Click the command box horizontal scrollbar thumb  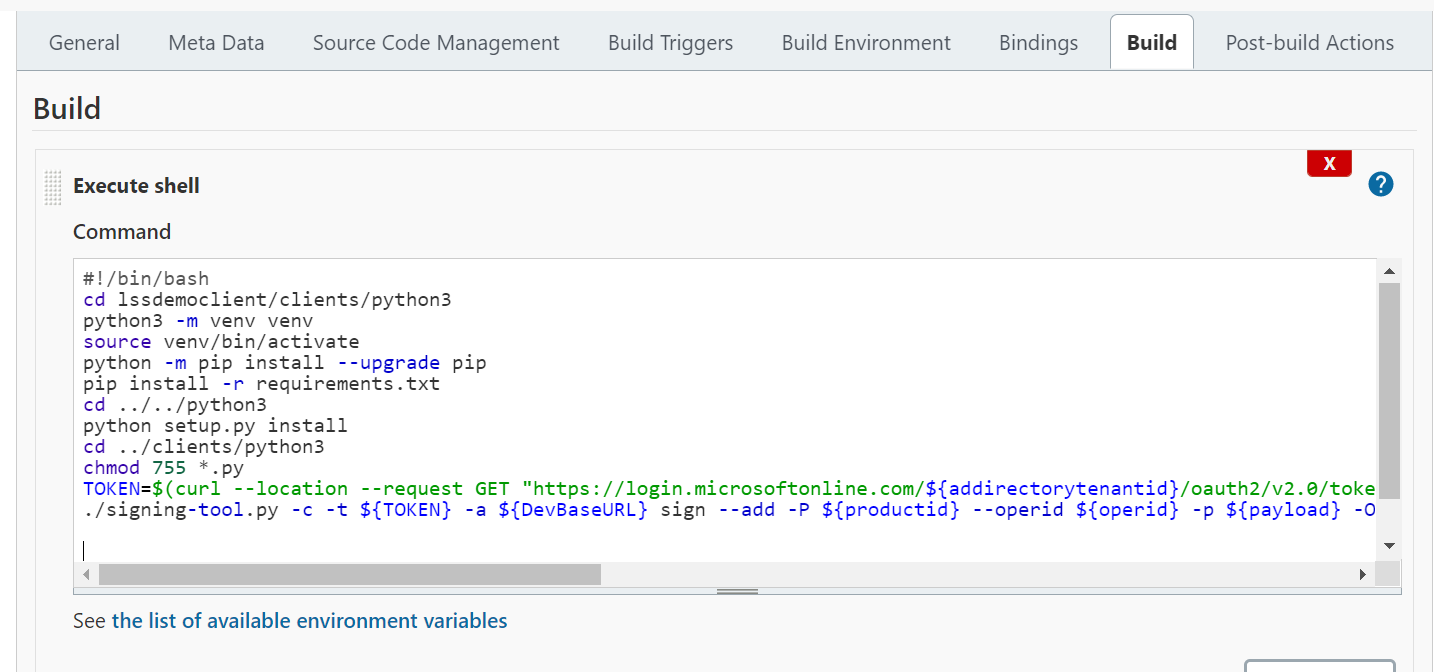pos(350,574)
